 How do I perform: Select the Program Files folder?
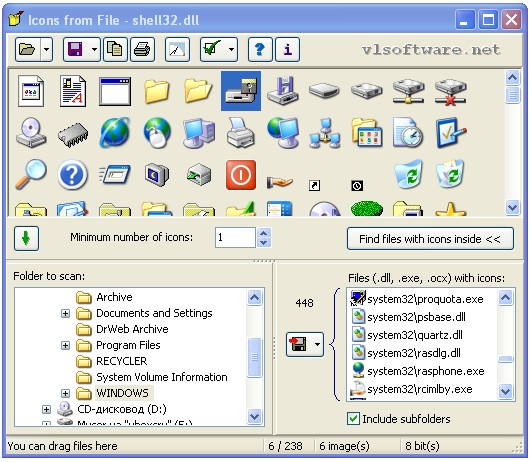point(128,345)
